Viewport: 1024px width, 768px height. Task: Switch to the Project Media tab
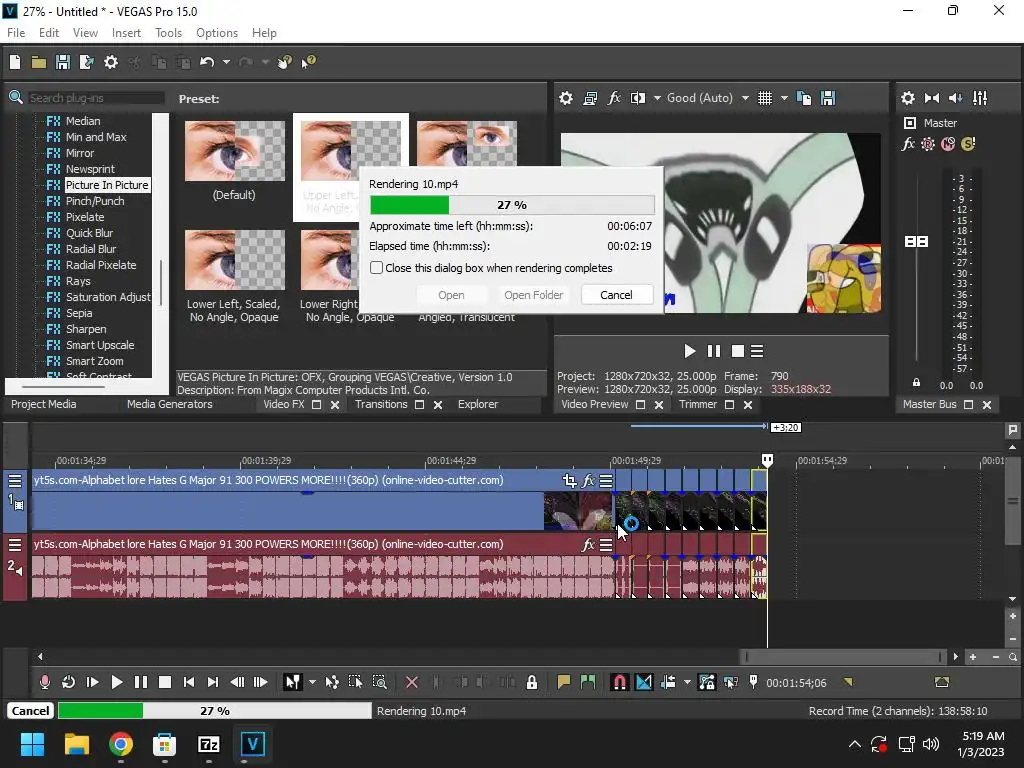pyautogui.click(x=43, y=404)
